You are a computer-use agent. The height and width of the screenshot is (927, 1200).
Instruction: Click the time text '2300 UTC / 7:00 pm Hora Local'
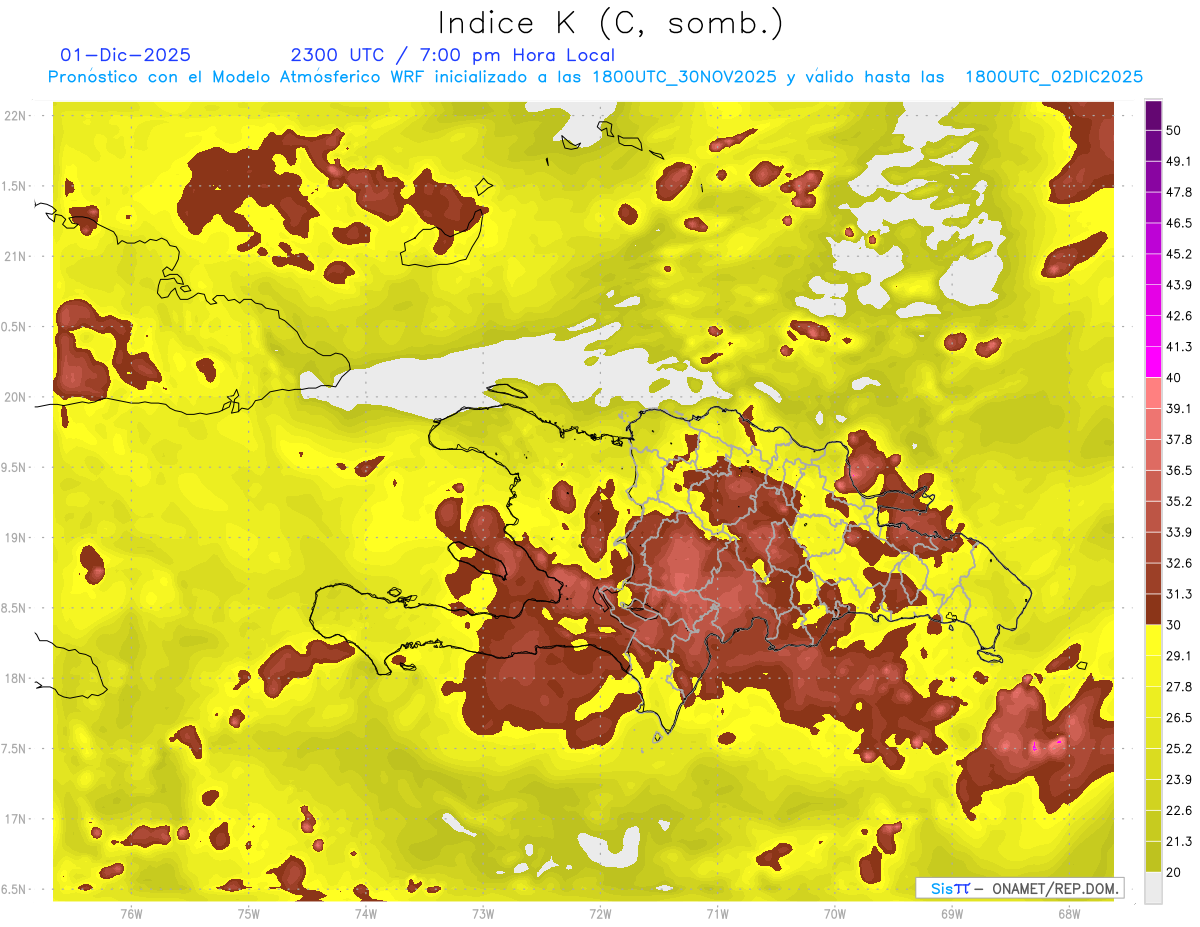(452, 55)
